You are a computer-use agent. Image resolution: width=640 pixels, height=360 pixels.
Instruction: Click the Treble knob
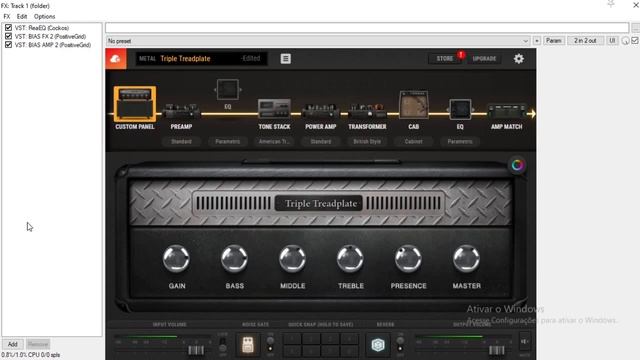[350, 259]
